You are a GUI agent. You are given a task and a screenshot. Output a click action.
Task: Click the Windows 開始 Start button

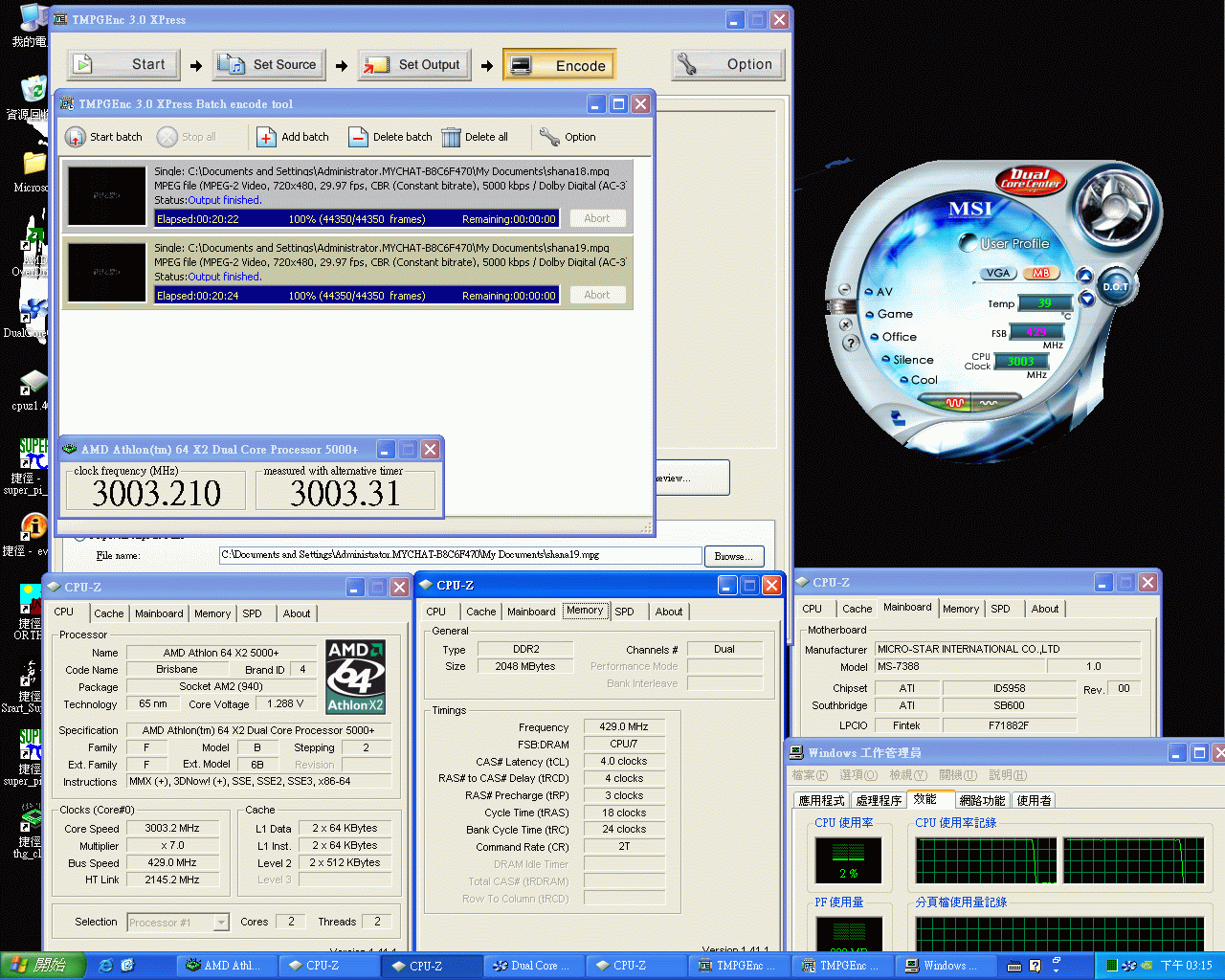pos(44,966)
